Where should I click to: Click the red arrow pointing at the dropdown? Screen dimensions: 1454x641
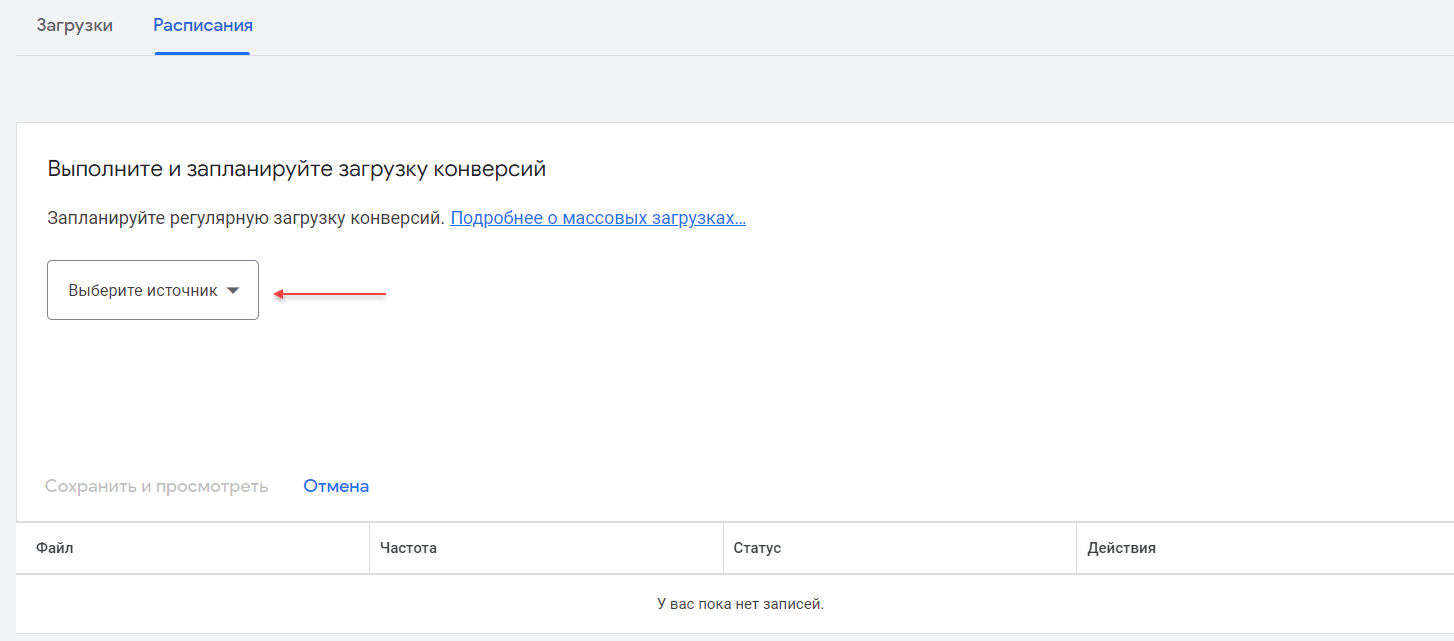point(330,294)
